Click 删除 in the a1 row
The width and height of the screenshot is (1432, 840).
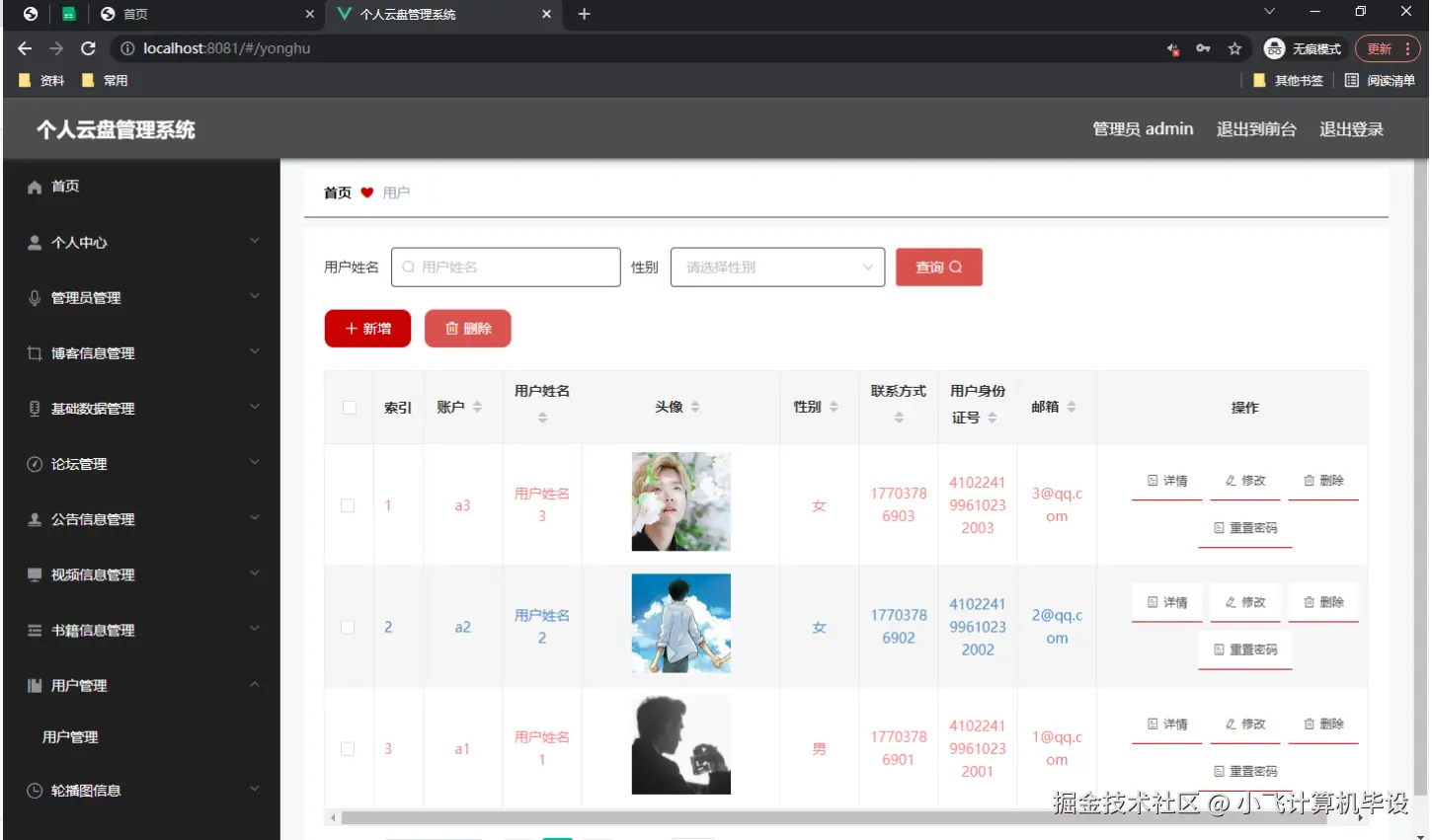click(x=1323, y=725)
